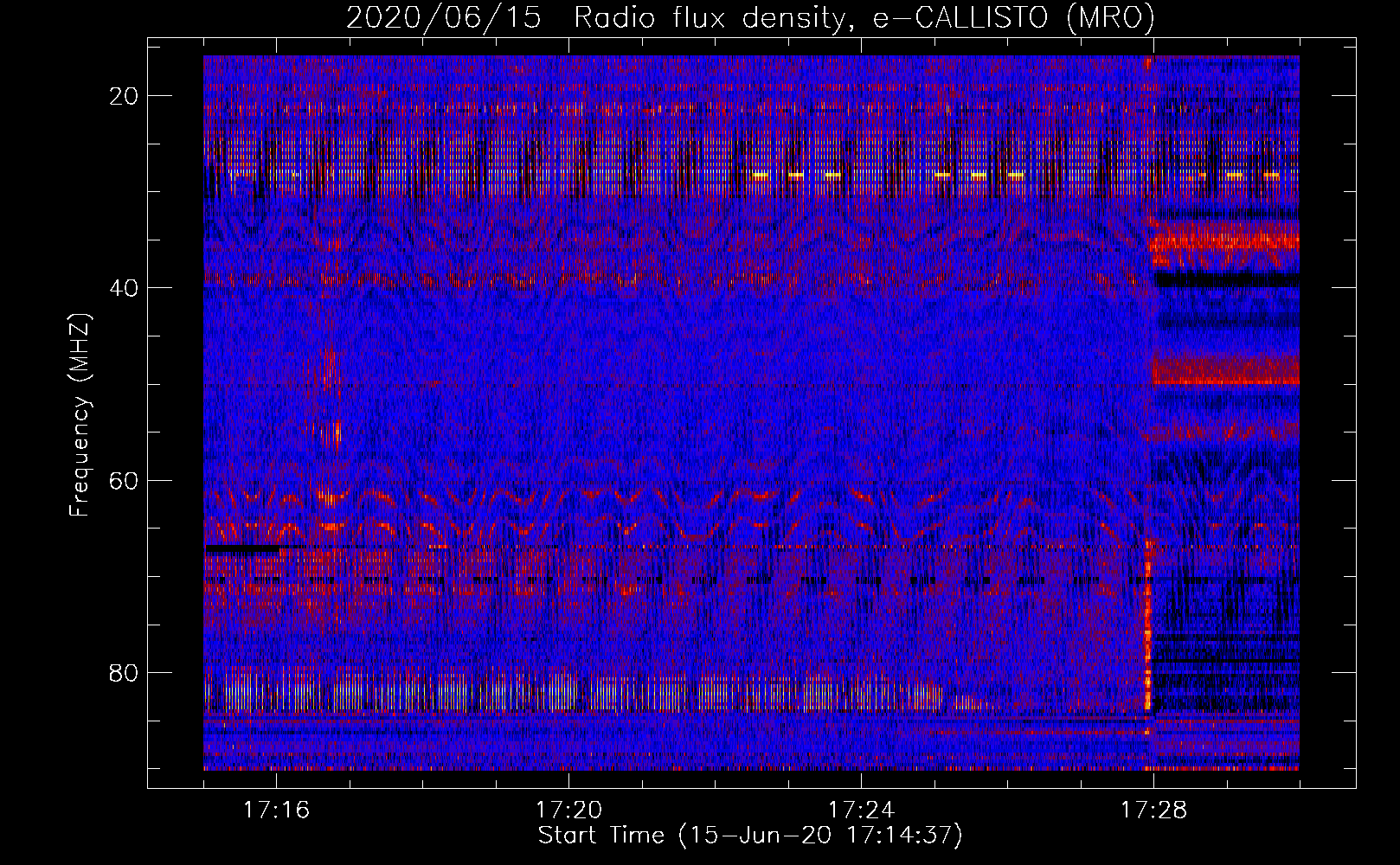Click the 17:28 time tick label
This screenshot has height=865, width=1400.
click(x=1153, y=811)
